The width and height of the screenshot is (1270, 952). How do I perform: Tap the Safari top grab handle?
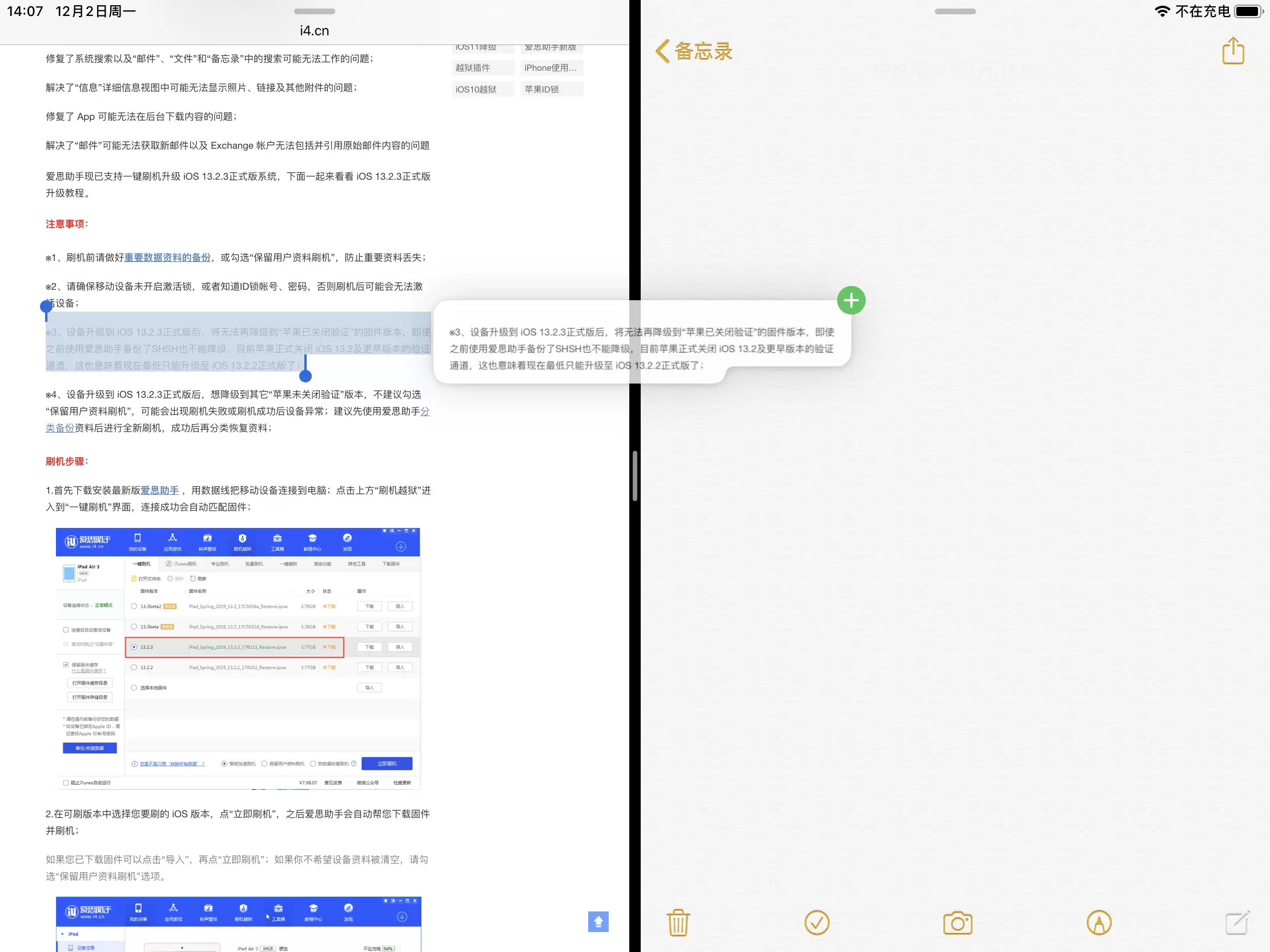[314, 11]
